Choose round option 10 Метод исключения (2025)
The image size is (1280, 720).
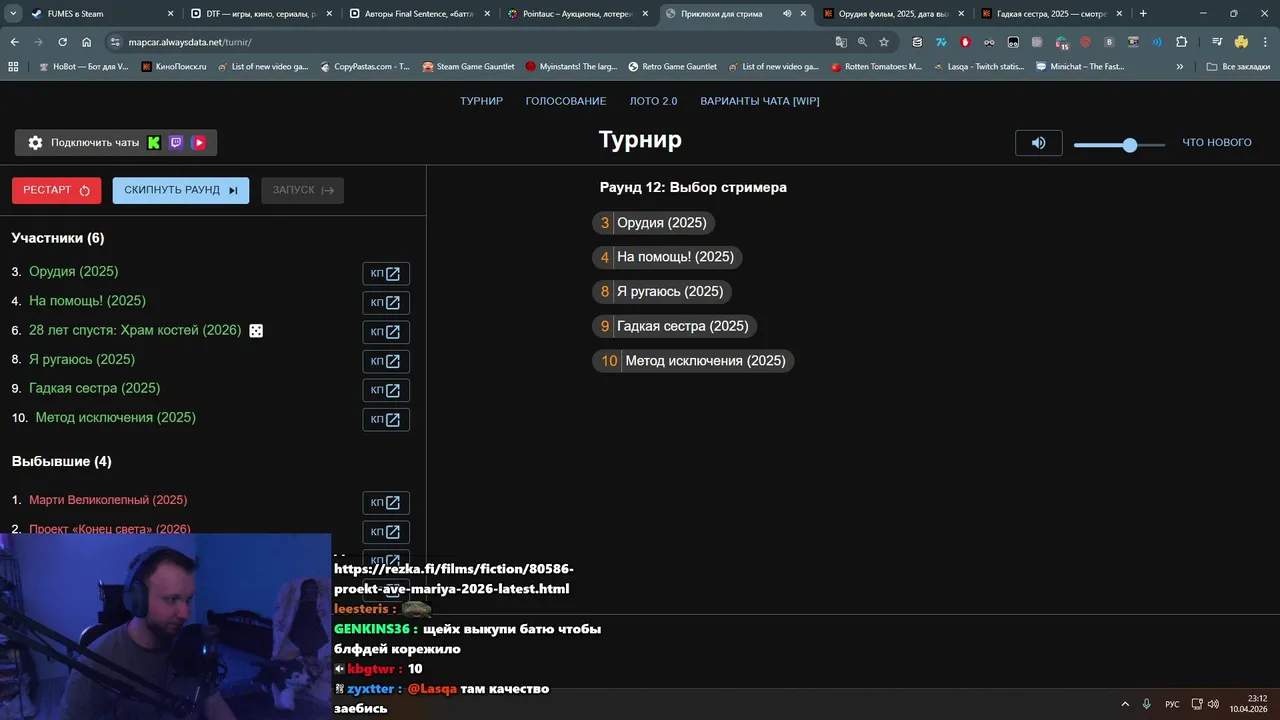click(693, 361)
